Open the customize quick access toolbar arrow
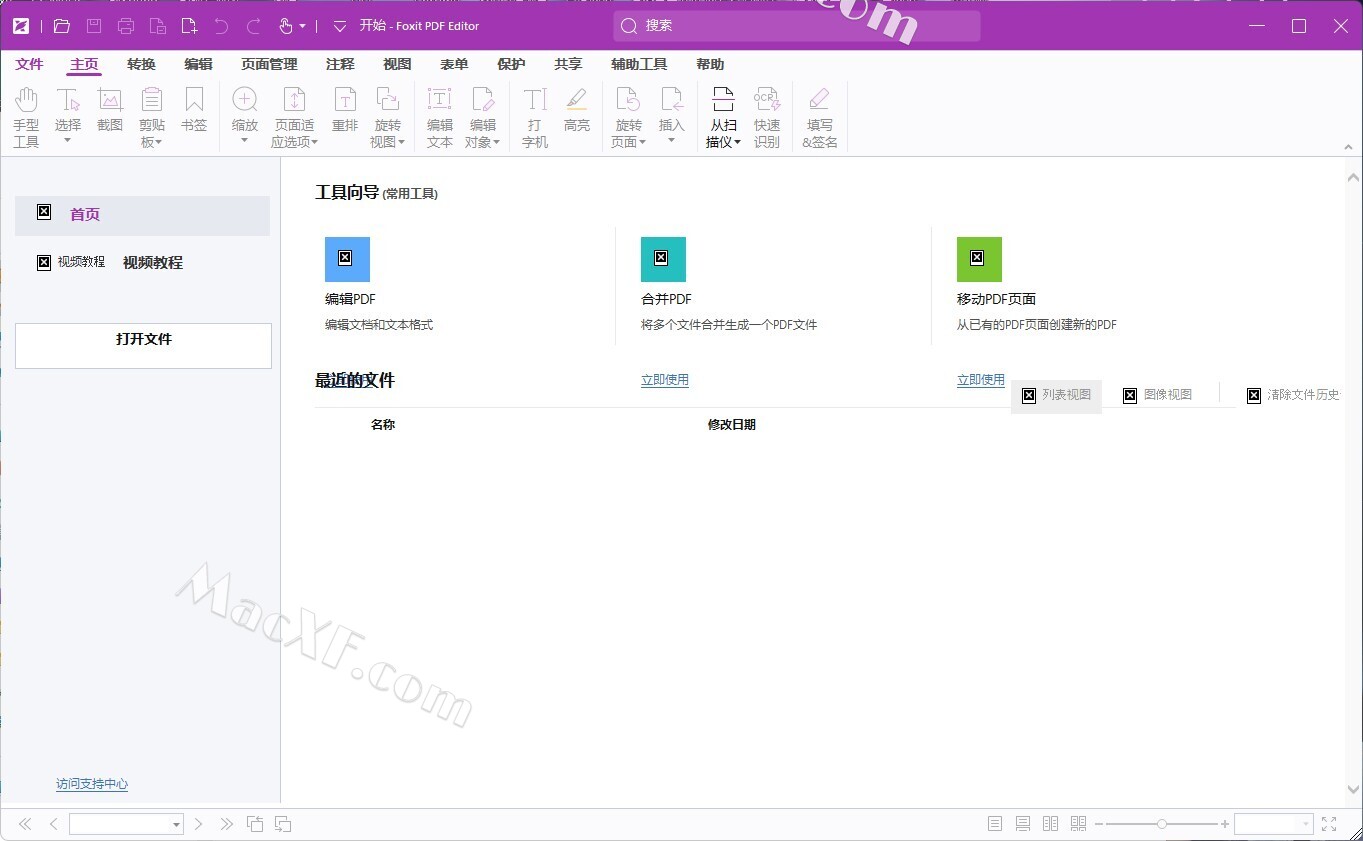Screen dimensions: 1363x841 pos(340,26)
